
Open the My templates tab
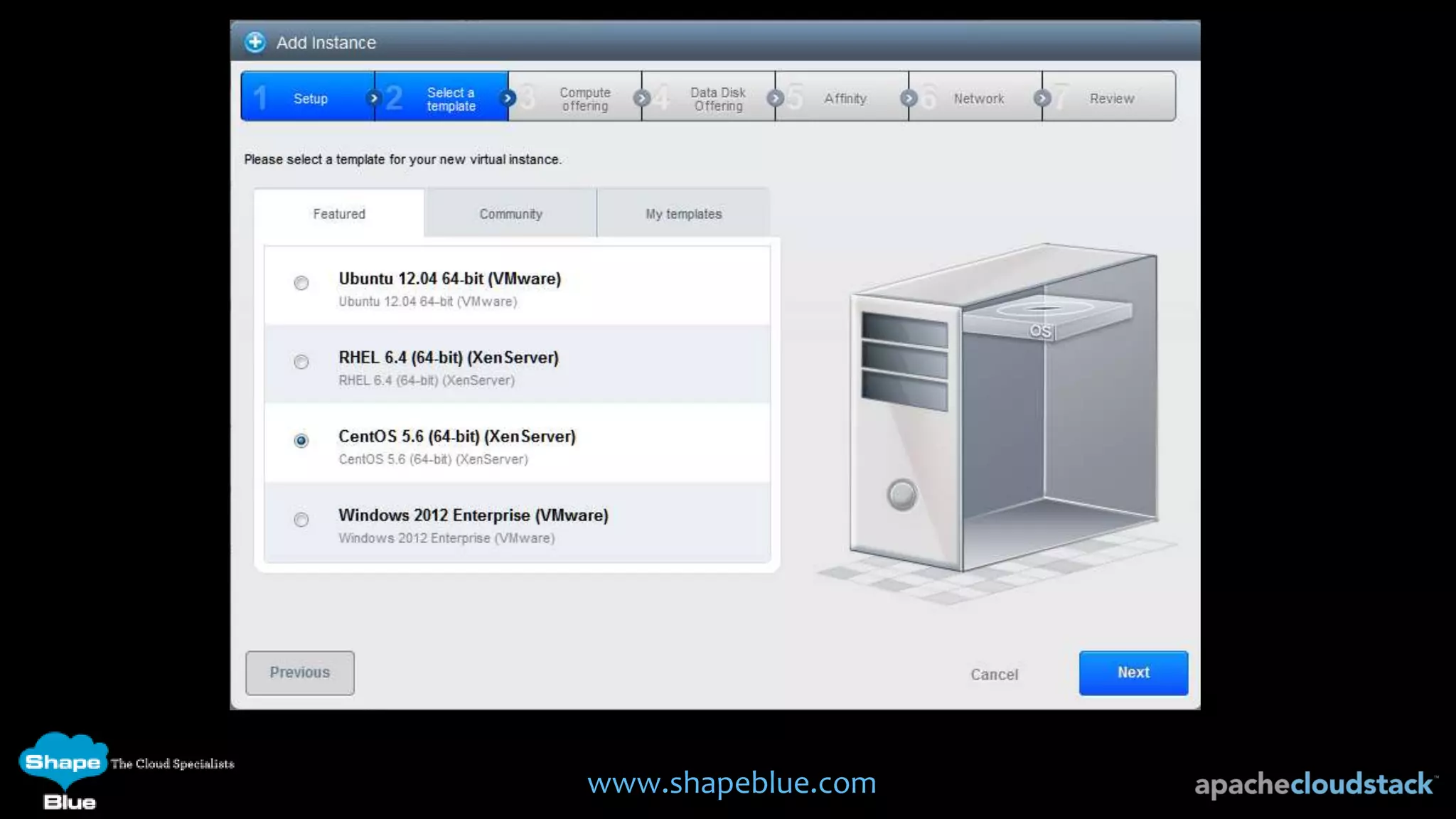pyautogui.click(x=683, y=213)
